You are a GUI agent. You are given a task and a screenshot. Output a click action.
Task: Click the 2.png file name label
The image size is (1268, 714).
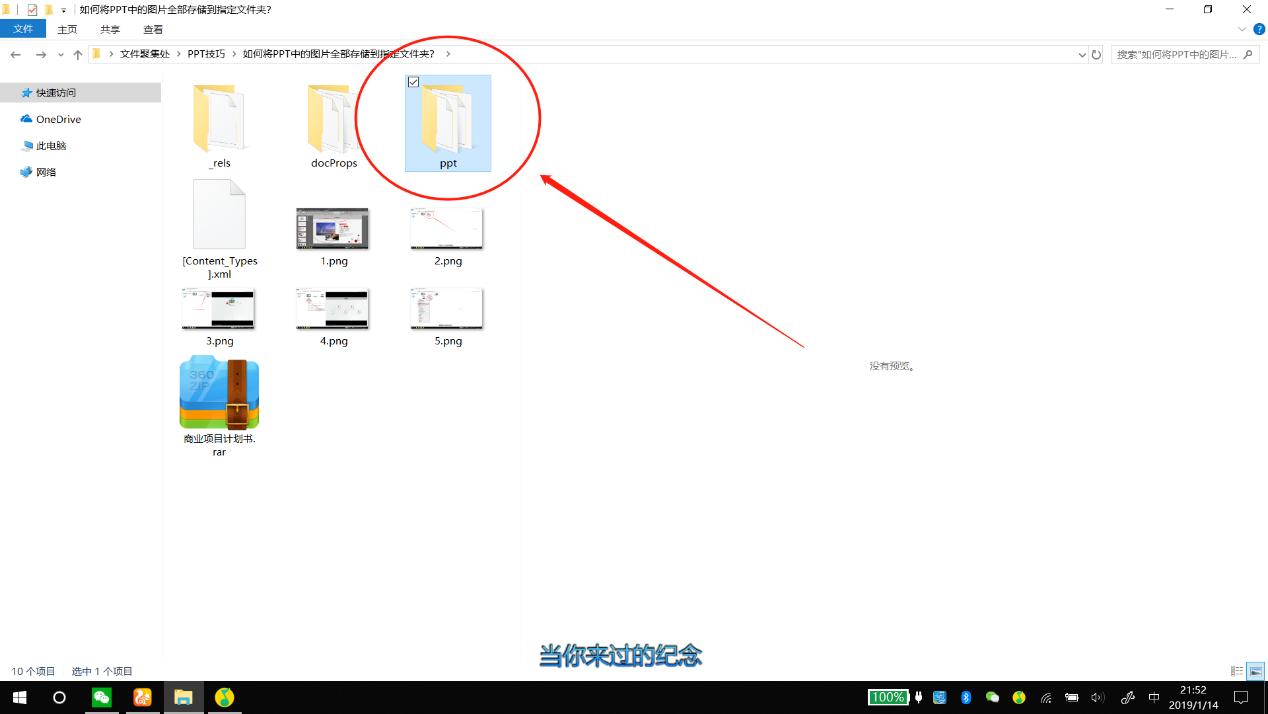tap(448, 261)
